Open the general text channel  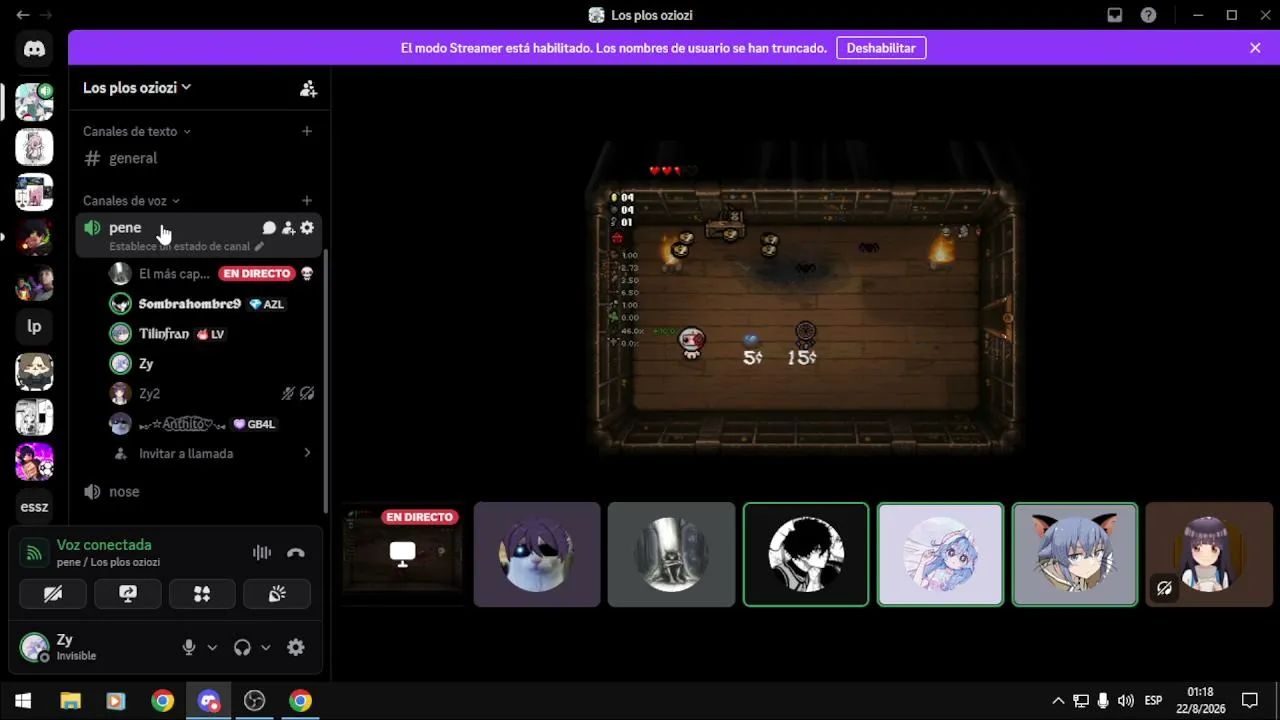point(199,158)
